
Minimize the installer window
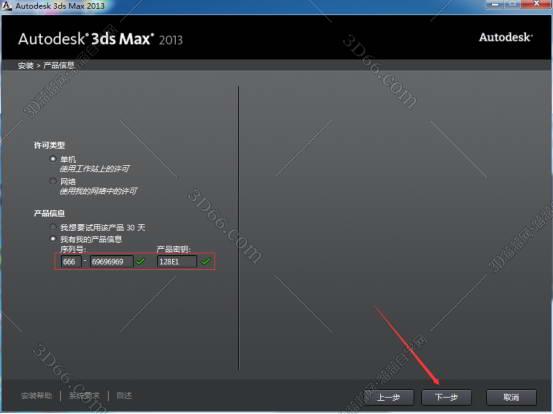[x=494, y=4]
